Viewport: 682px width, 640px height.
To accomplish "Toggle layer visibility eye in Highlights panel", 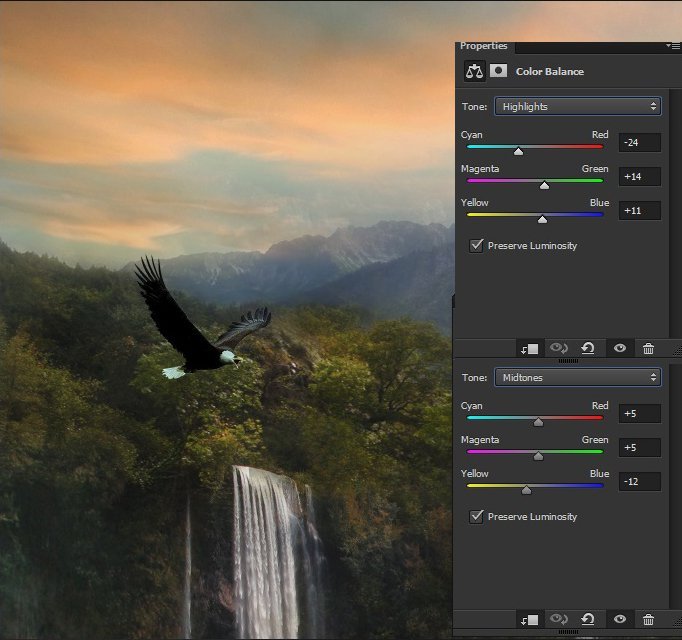I will [x=620, y=348].
